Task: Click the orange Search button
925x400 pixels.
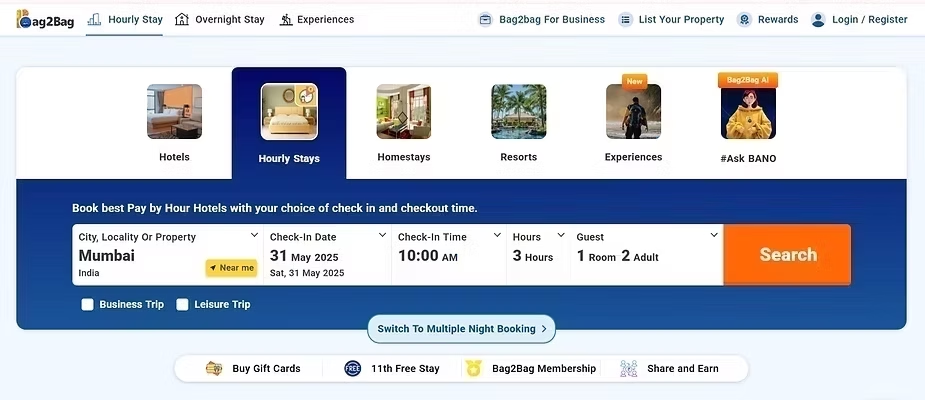Action: pos(788,255)
